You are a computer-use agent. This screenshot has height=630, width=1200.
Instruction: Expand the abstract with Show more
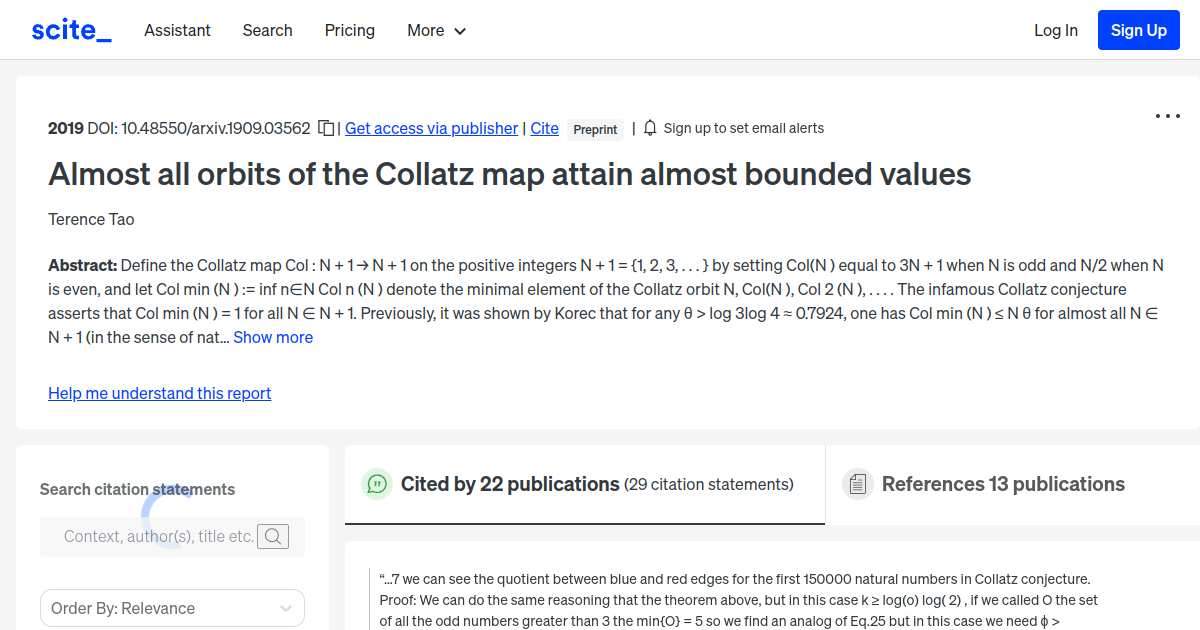point(273,337)
